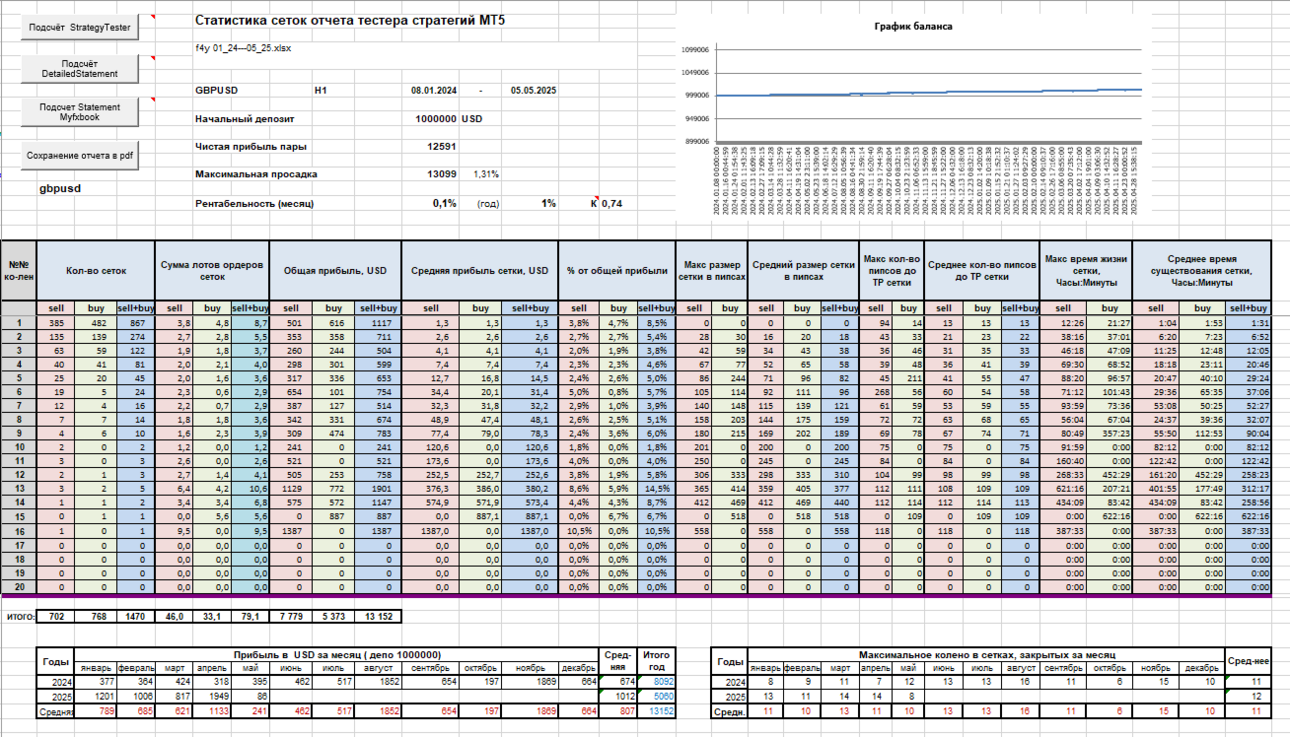Viewport: 1290px width, 737px height.
Task: Select the Макс время жизни сетки header
Action: click(x=1084, y=270)
